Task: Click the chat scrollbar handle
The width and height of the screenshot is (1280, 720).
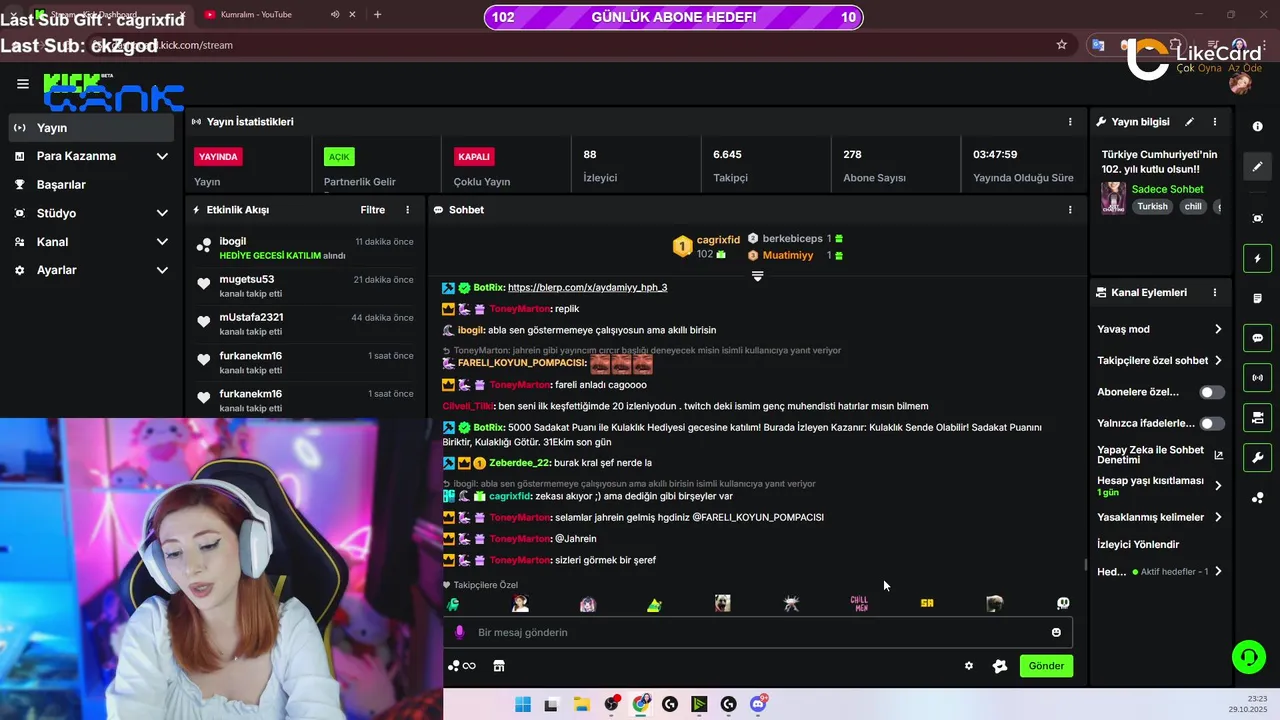Action: pyautogui.click(x=1084, y=565)
